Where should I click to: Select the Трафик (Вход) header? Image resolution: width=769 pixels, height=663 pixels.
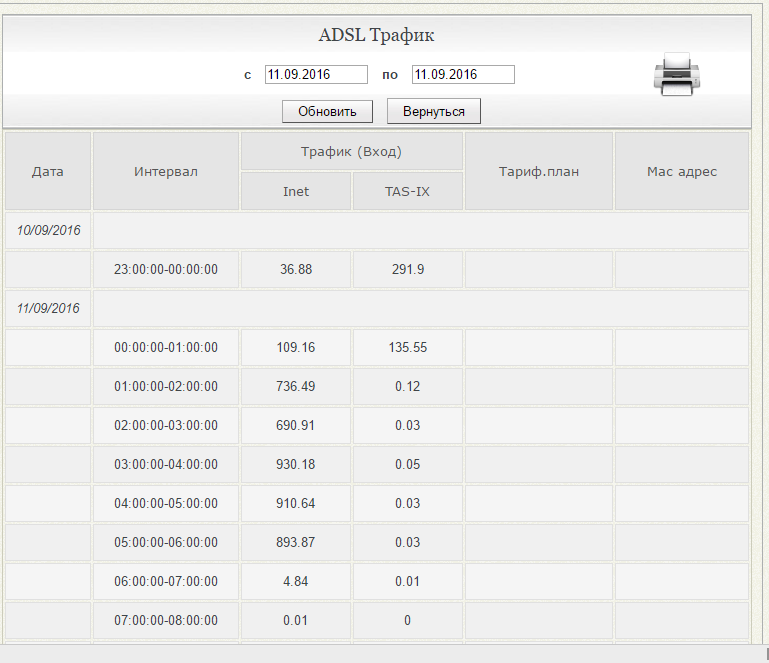coord(352,151)
